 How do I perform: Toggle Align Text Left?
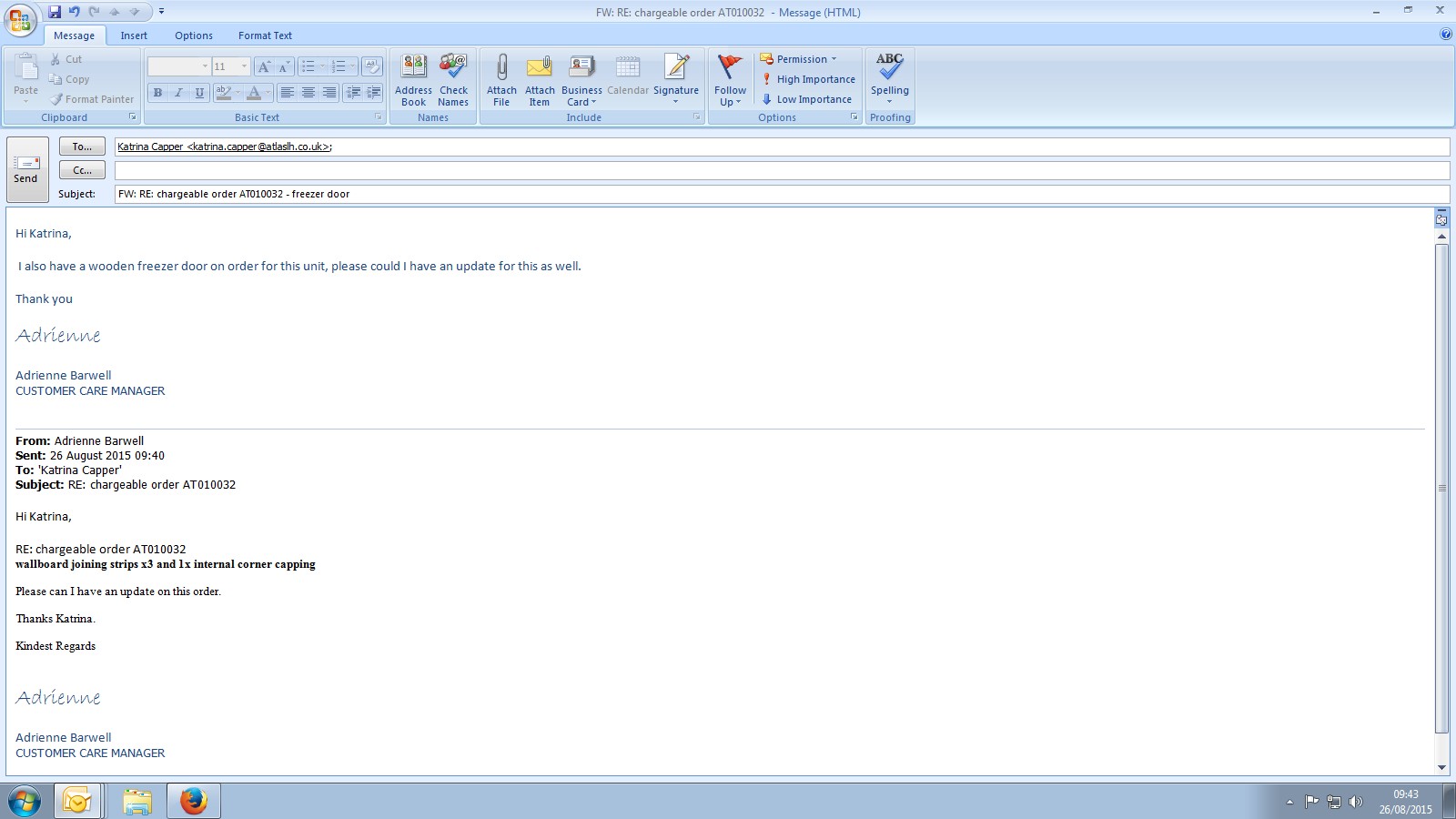coord(288,93)
